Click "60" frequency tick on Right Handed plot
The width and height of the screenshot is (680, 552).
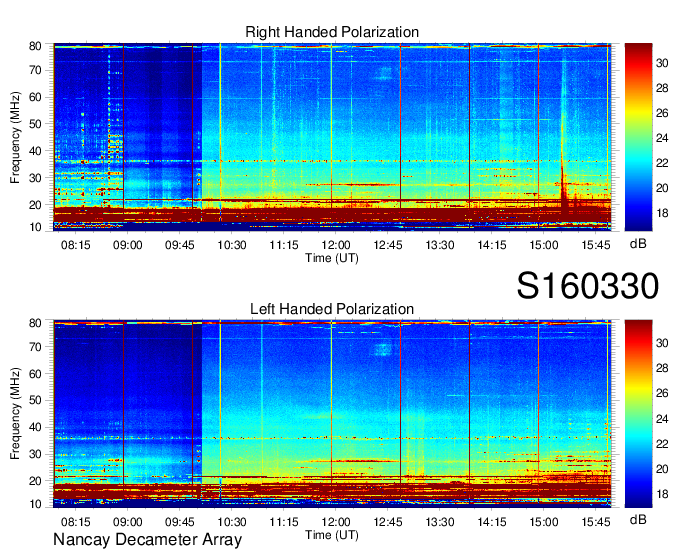pyautogui.click(x=36, y=97)
